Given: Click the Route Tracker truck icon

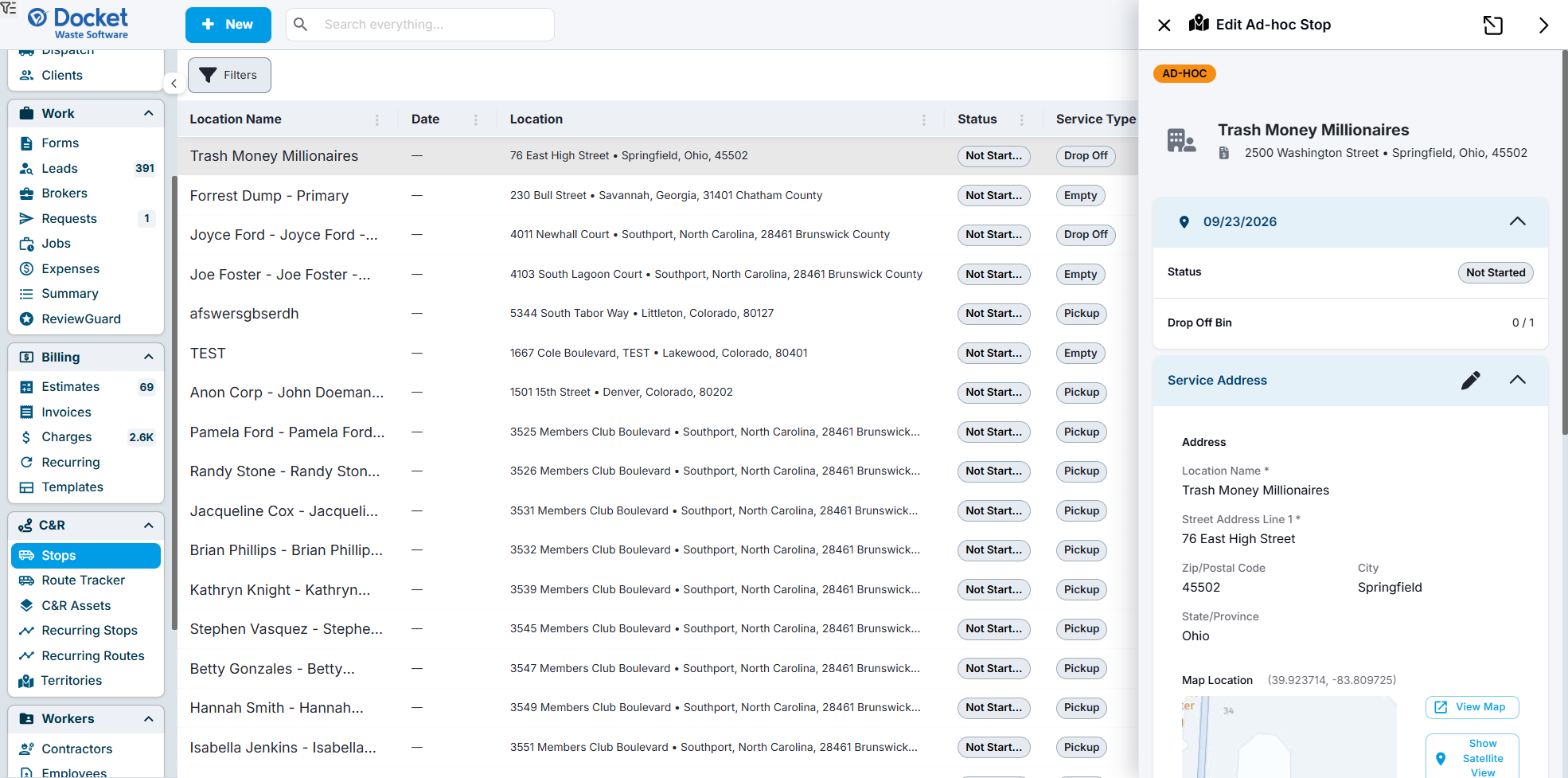Looking at the screenshot, I should (x=26, y=581).
